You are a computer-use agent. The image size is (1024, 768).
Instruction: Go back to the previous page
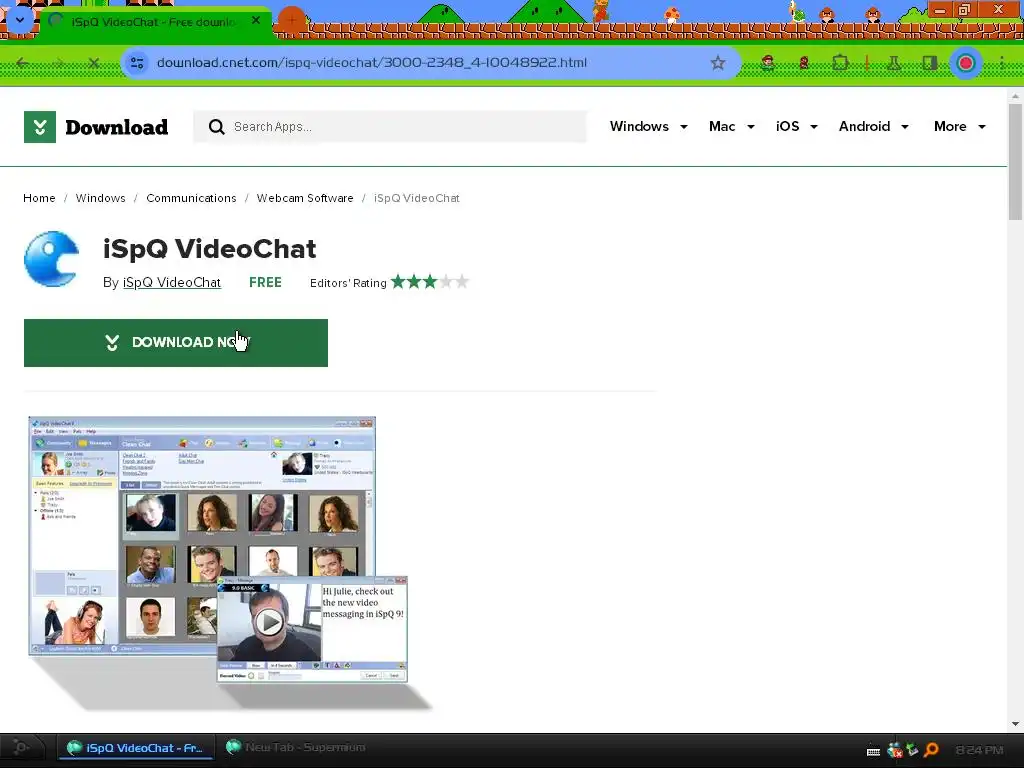[x=23, y=63]
